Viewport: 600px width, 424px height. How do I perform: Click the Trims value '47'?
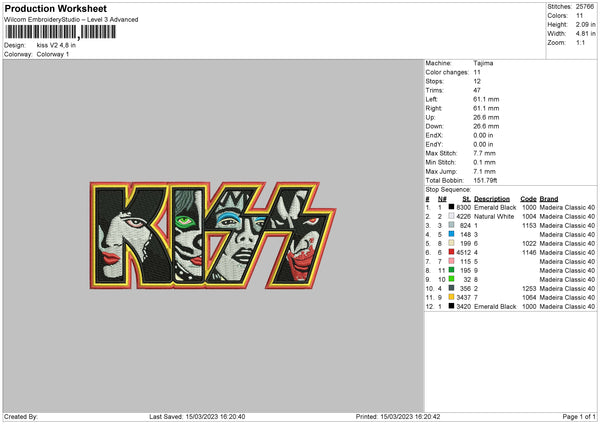click(477, 90)
